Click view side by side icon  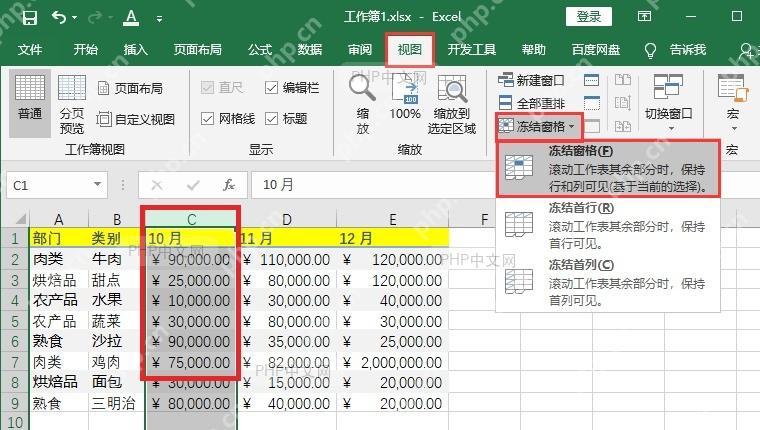tap(623, 80)
